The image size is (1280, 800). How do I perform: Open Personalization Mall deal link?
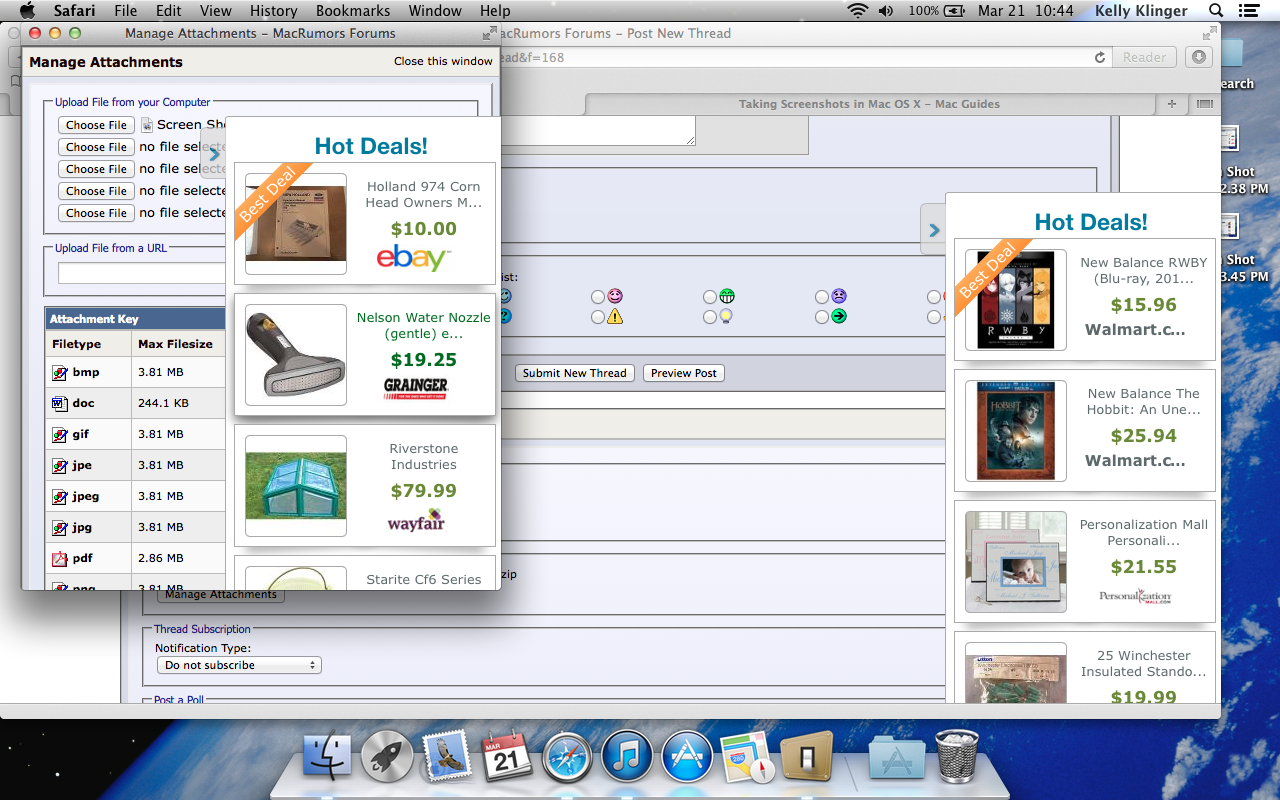point(1144,532)
